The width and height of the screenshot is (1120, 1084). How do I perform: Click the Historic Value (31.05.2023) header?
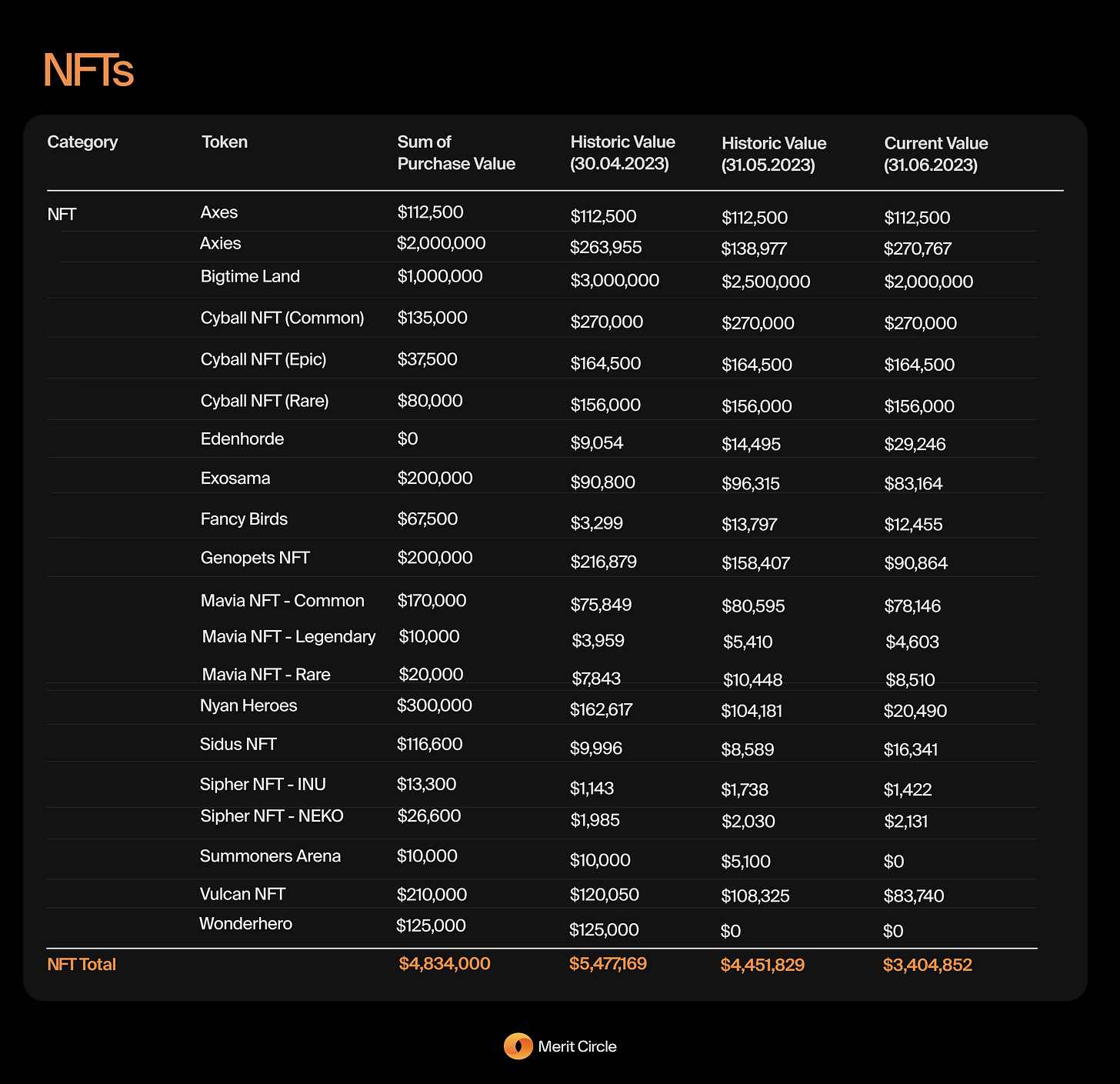tap(774, 154)
